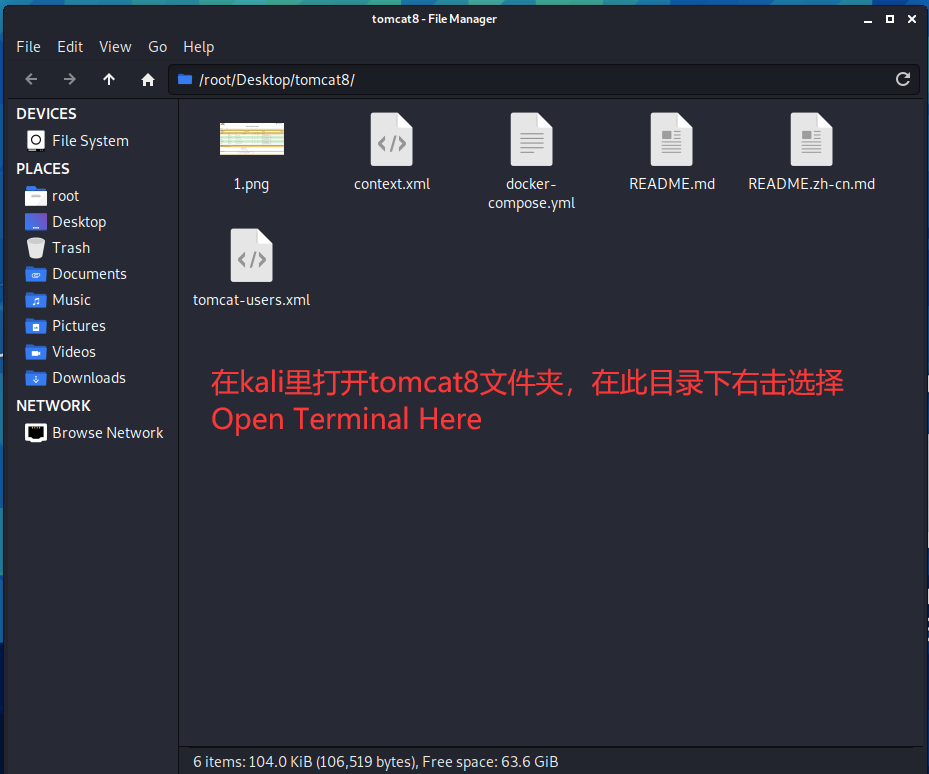Click the Browse Network monitor icon
Screen dimensions: 929x774
(36, 433)
